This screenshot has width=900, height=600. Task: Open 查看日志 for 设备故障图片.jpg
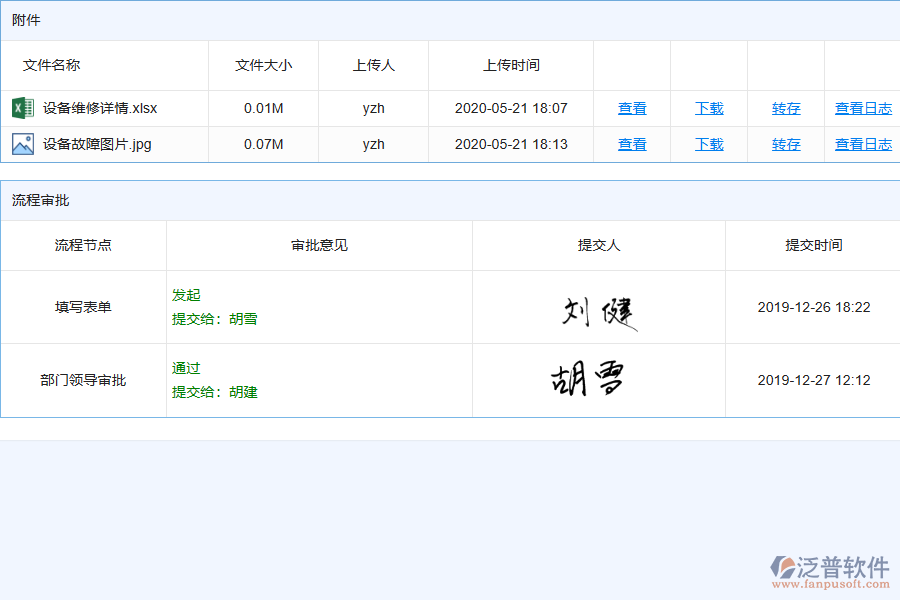(x=863, y=143)
